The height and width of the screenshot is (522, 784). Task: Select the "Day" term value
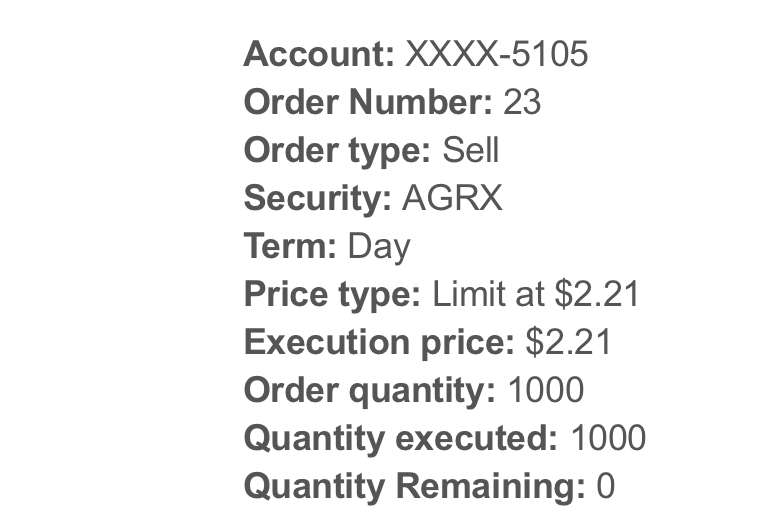click(x=379, y=246)
